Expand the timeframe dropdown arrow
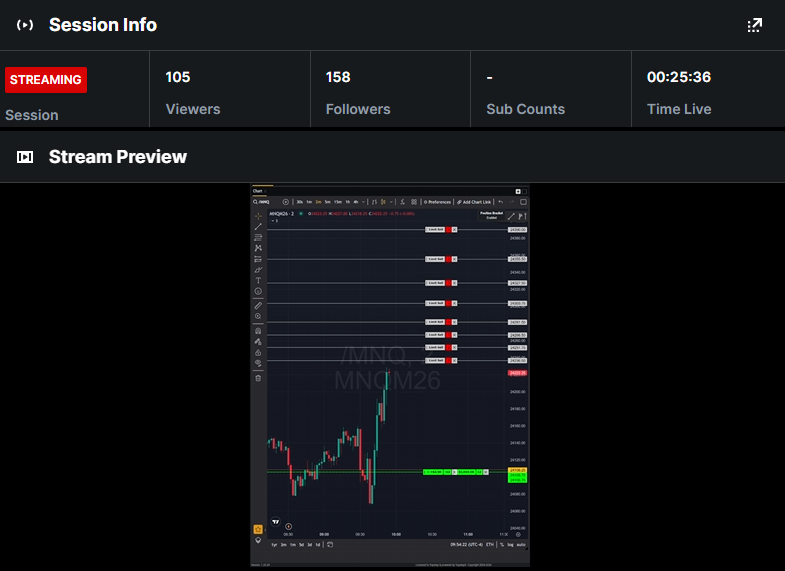 point(363,202)
